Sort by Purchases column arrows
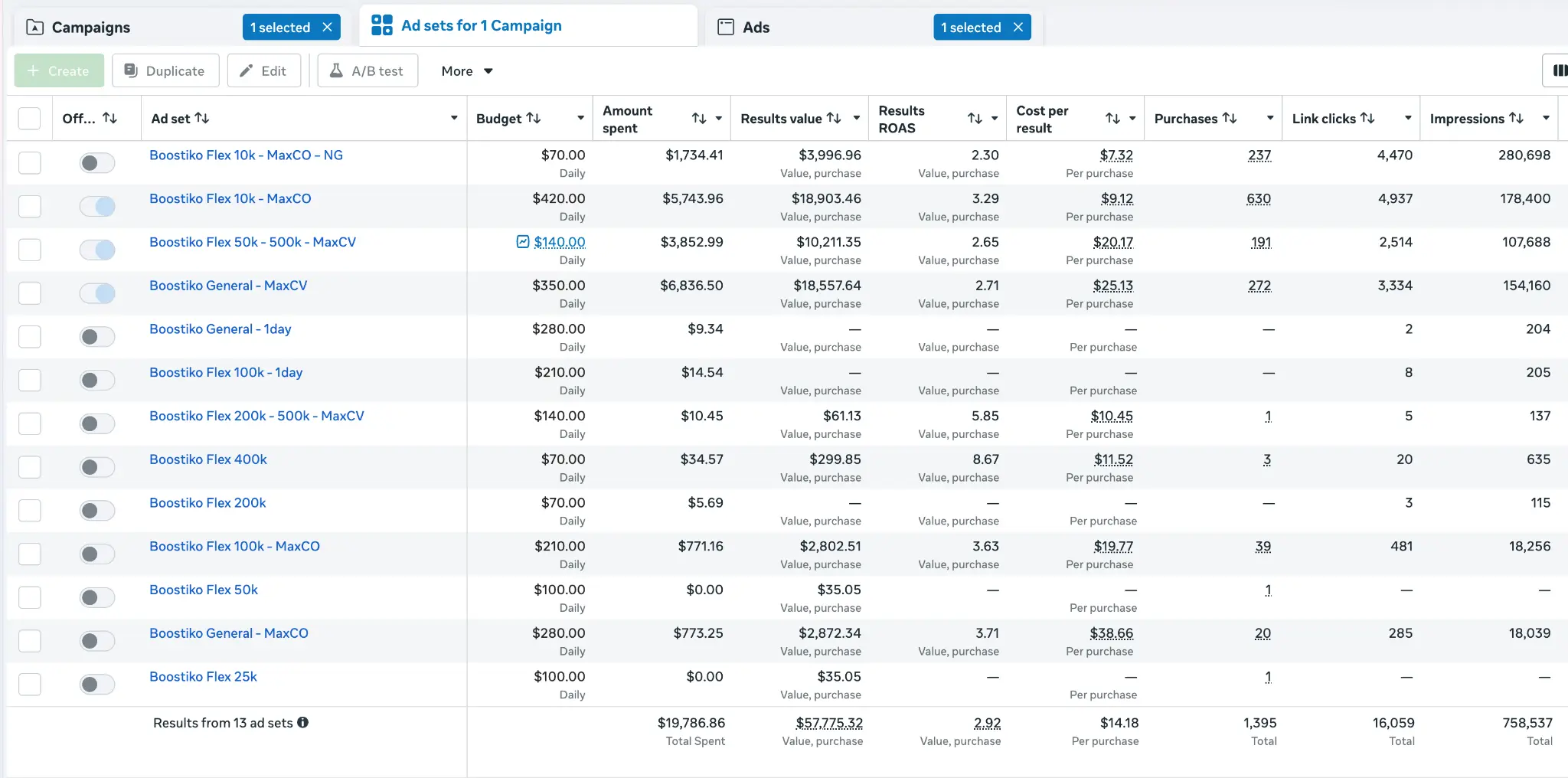 coord(1230,118)
